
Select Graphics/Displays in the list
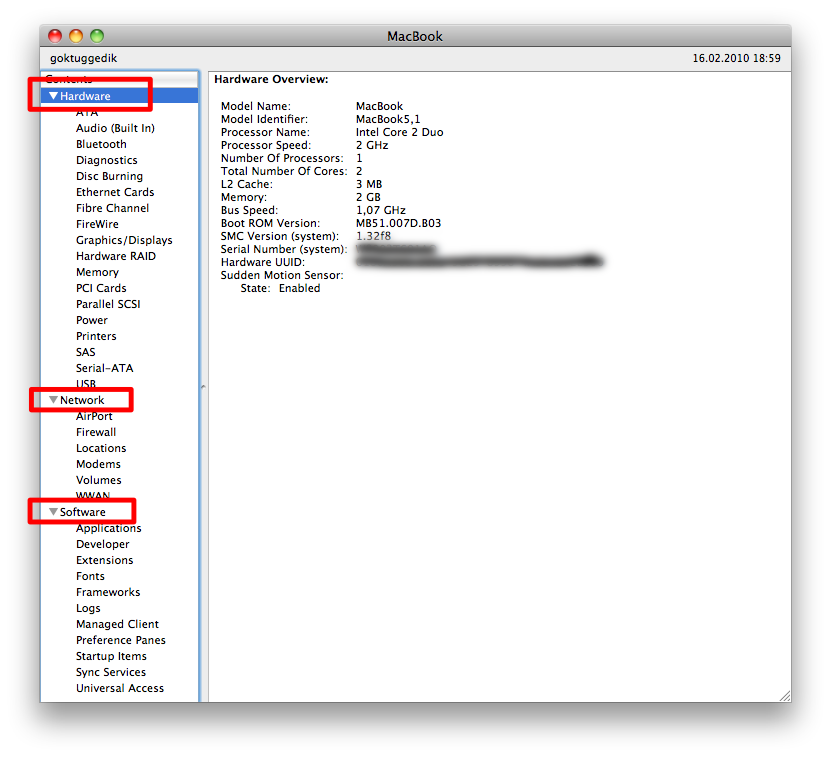pyautogui.click(x=124, y=240)
